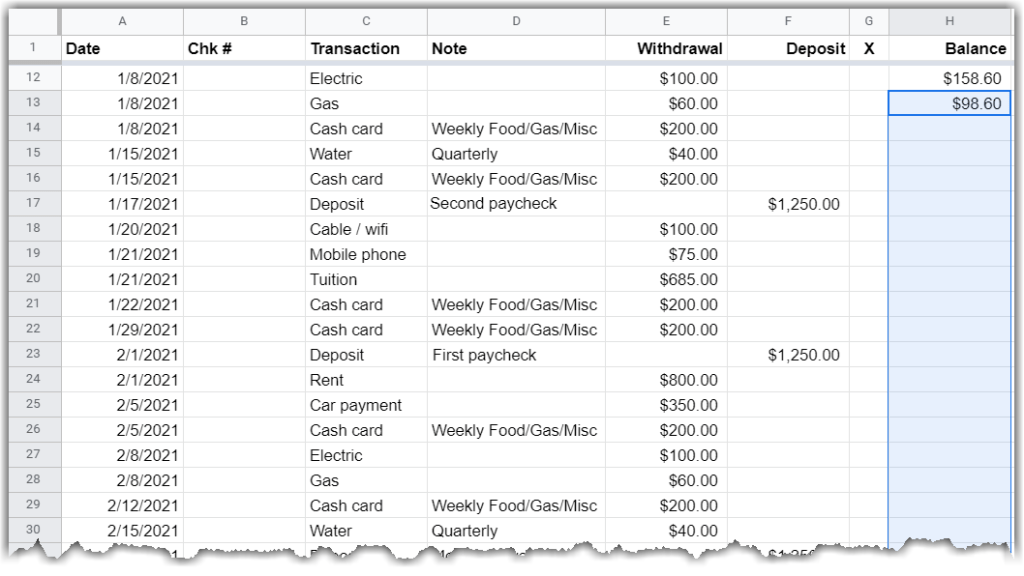1024x576 pixels.
Task: Select row number 30
Action: [36, 530]
